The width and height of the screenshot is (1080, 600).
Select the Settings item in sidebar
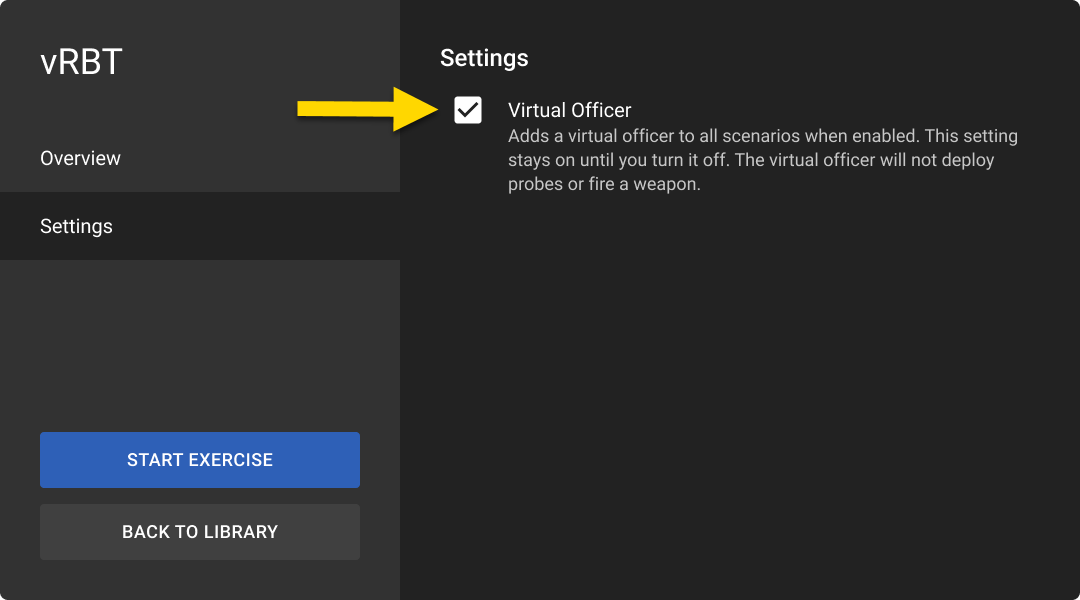(76, 226)
